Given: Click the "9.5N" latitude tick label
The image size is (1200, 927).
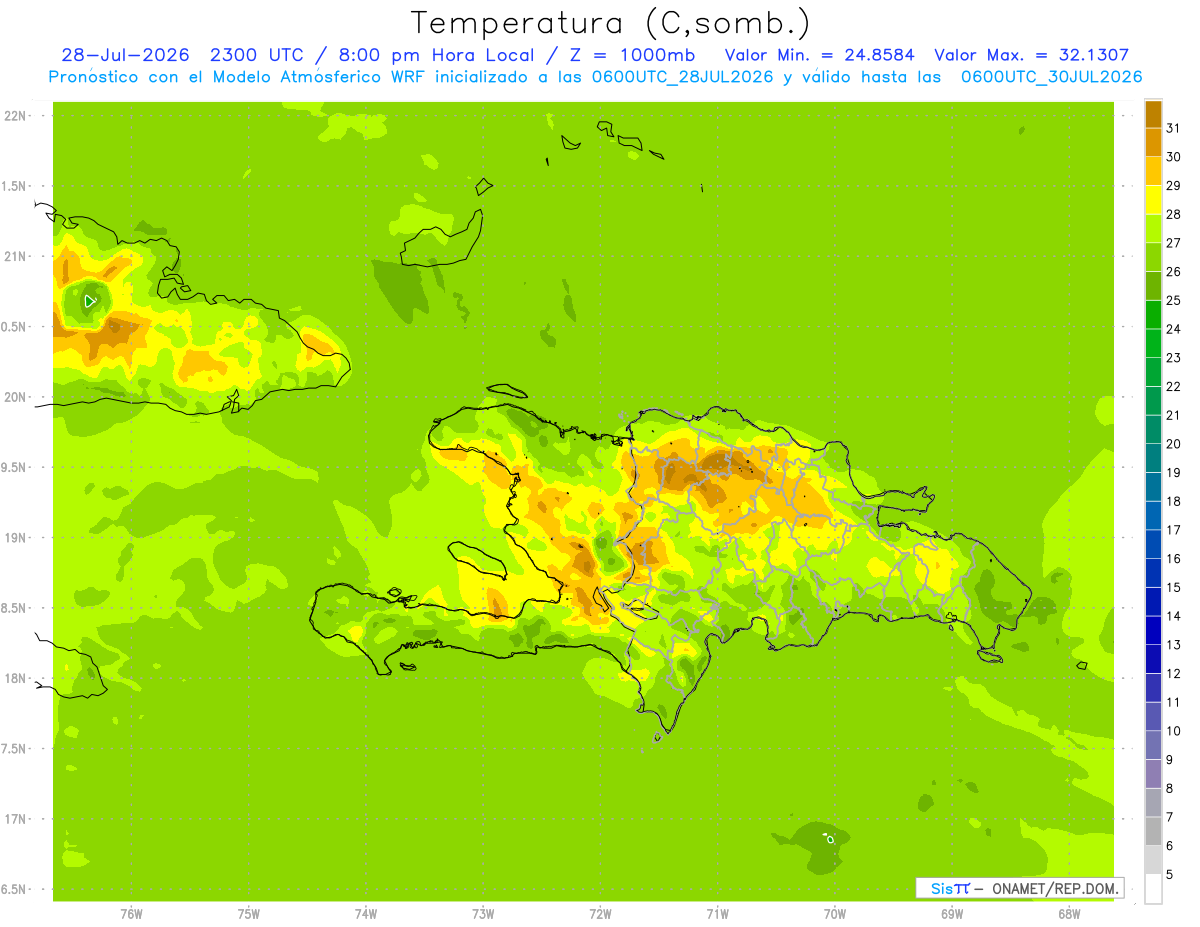Looking at the screenshot, I should pos(15,467).
